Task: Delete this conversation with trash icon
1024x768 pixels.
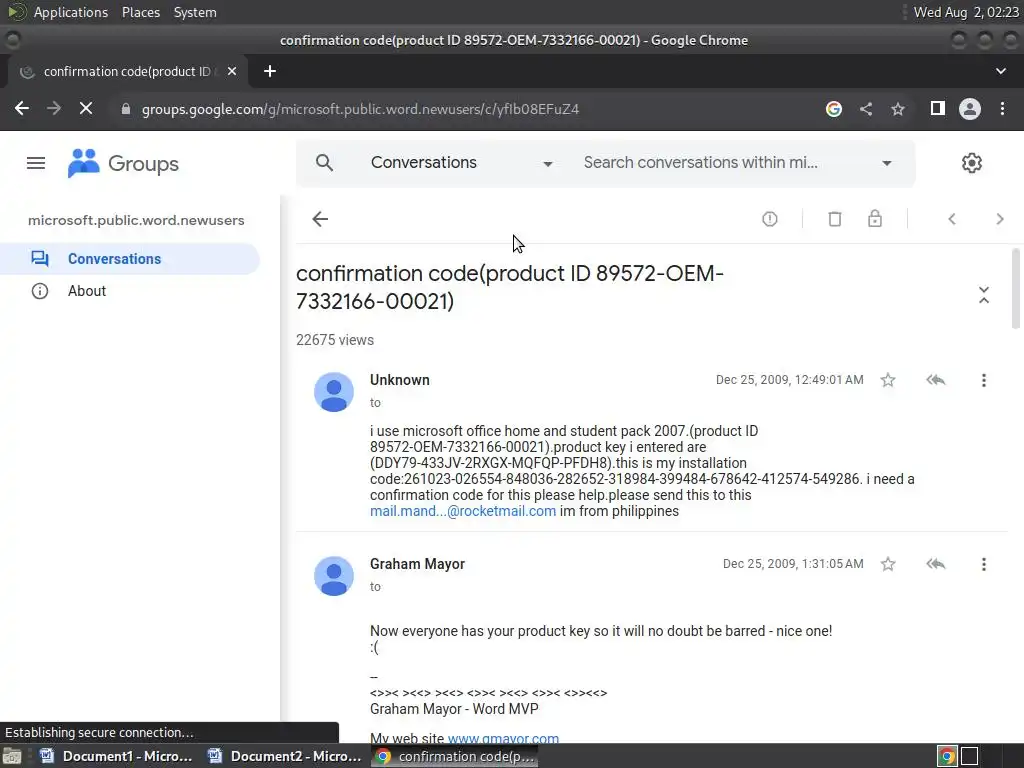Action: pos(835,219)
